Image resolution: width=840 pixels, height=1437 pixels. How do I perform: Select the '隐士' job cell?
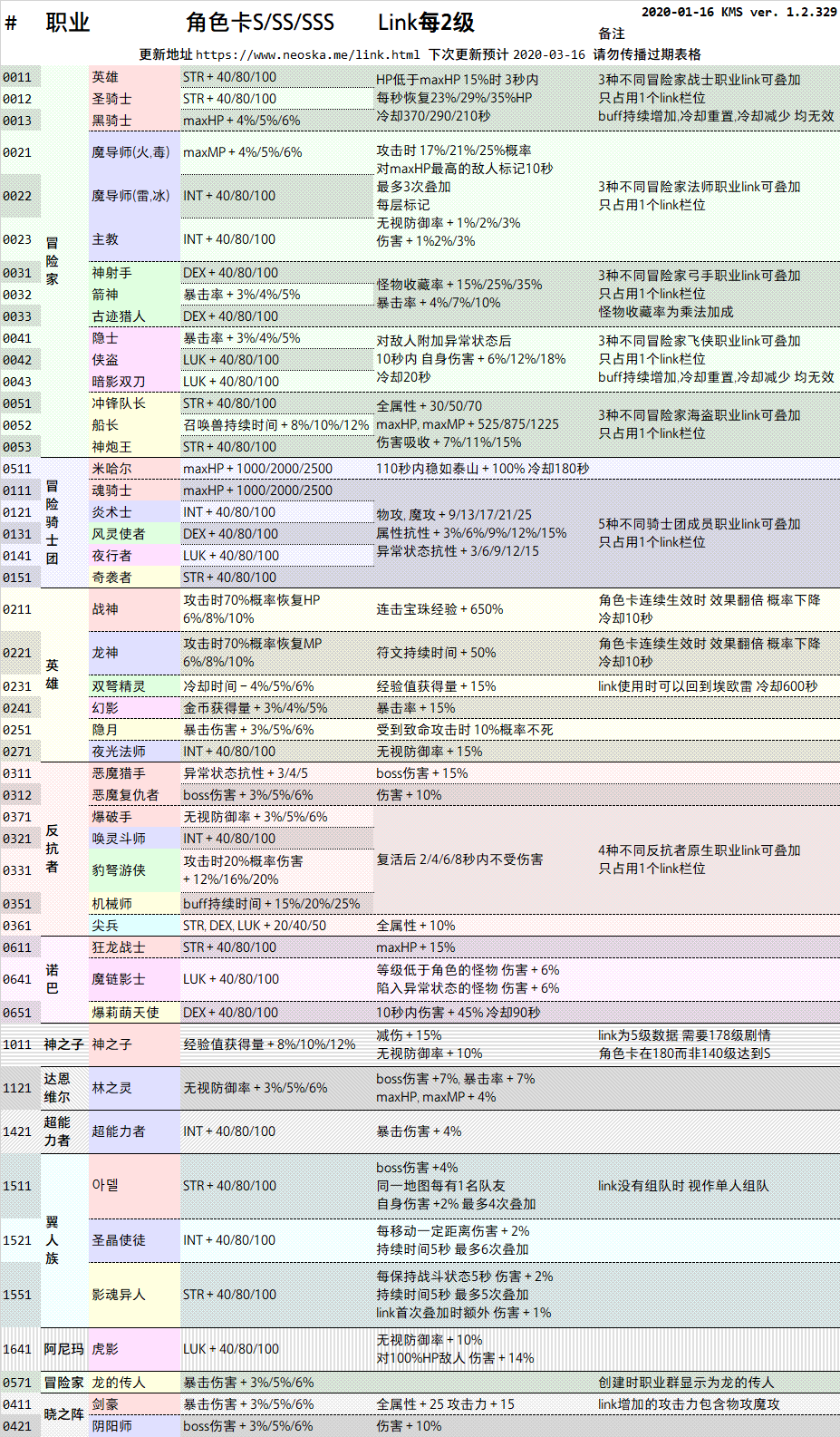(134, 338)
